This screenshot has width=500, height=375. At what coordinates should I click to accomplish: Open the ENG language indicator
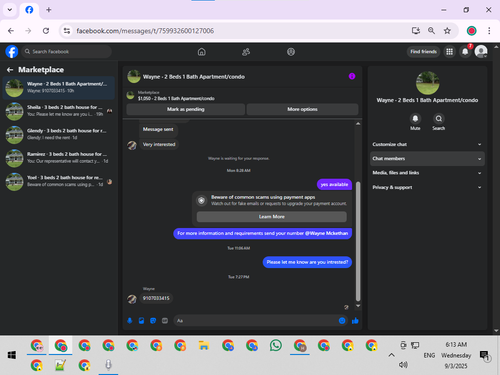[x=429, y=355]
